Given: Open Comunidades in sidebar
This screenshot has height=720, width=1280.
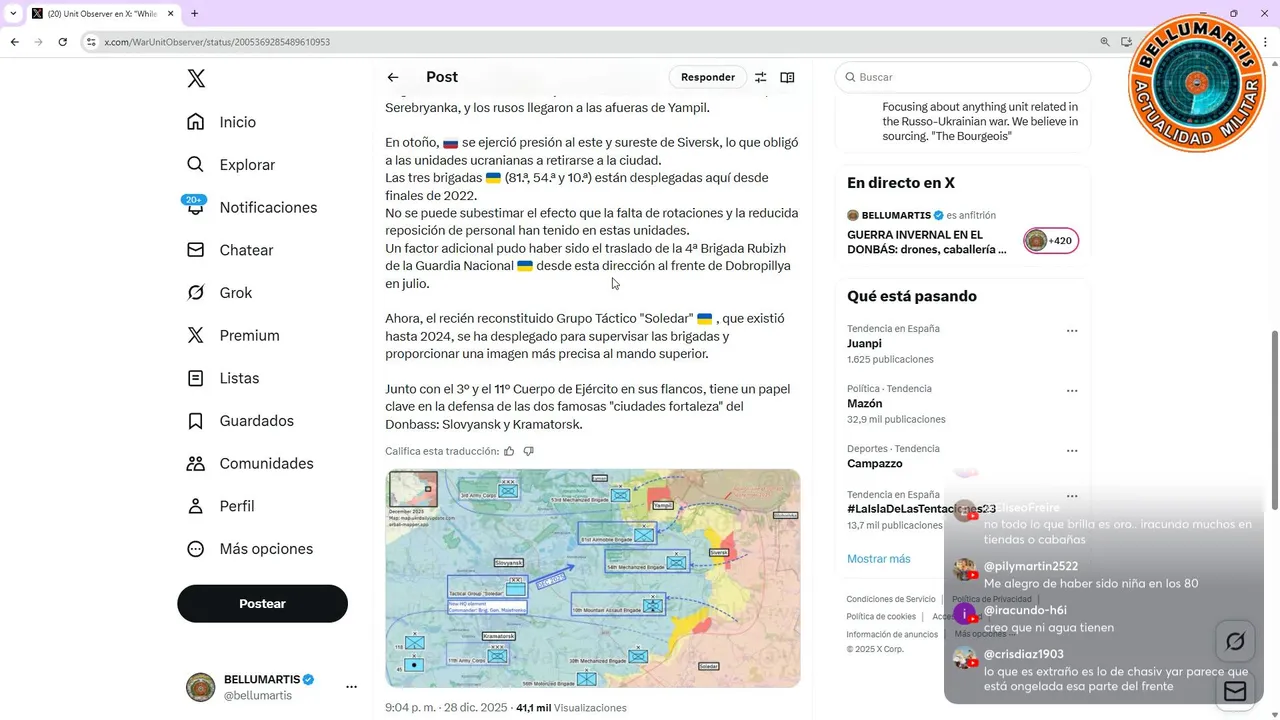Looking at the screenshot, I should click(x=250, y=464).
